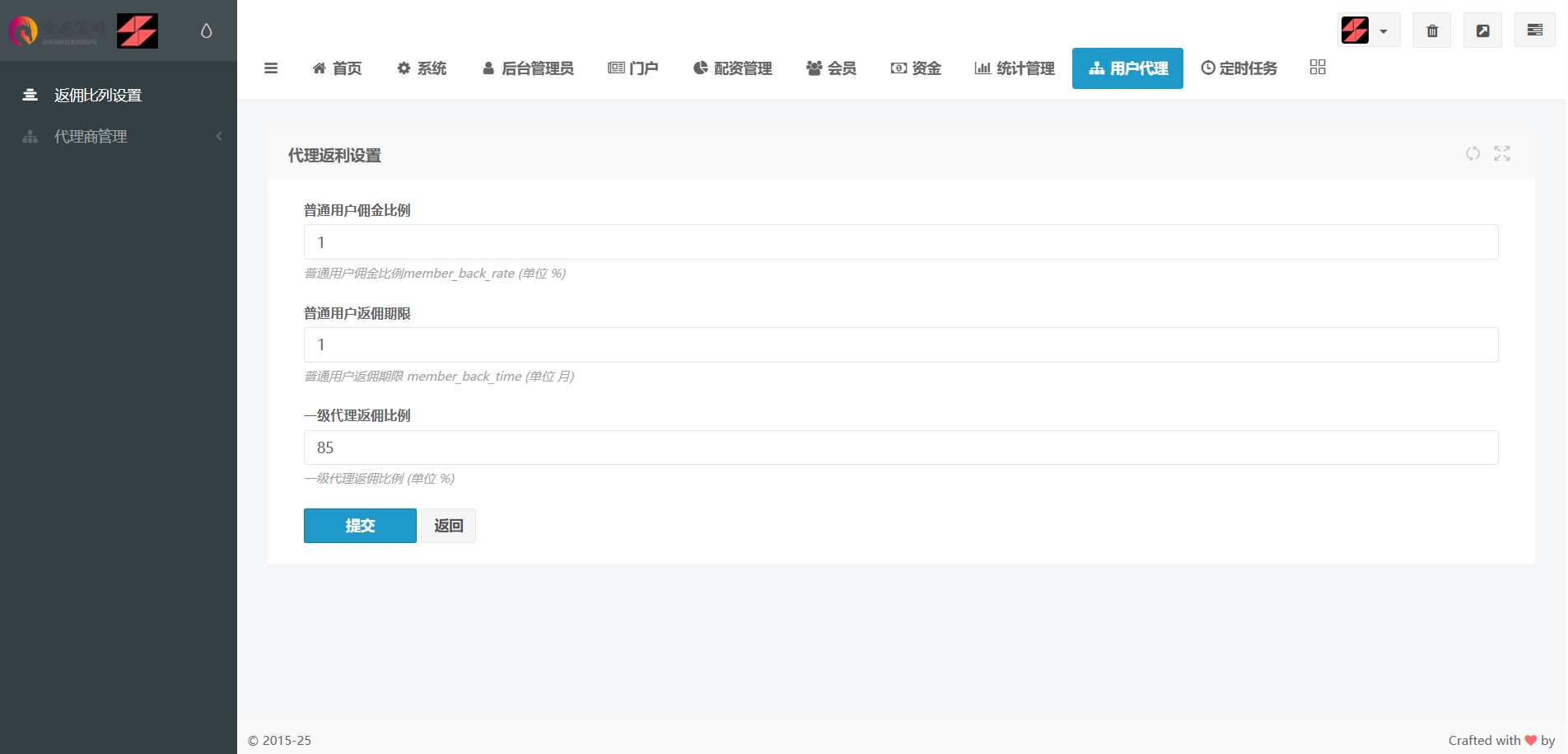Switch to the 配资管理 tab

click(733, 68)
